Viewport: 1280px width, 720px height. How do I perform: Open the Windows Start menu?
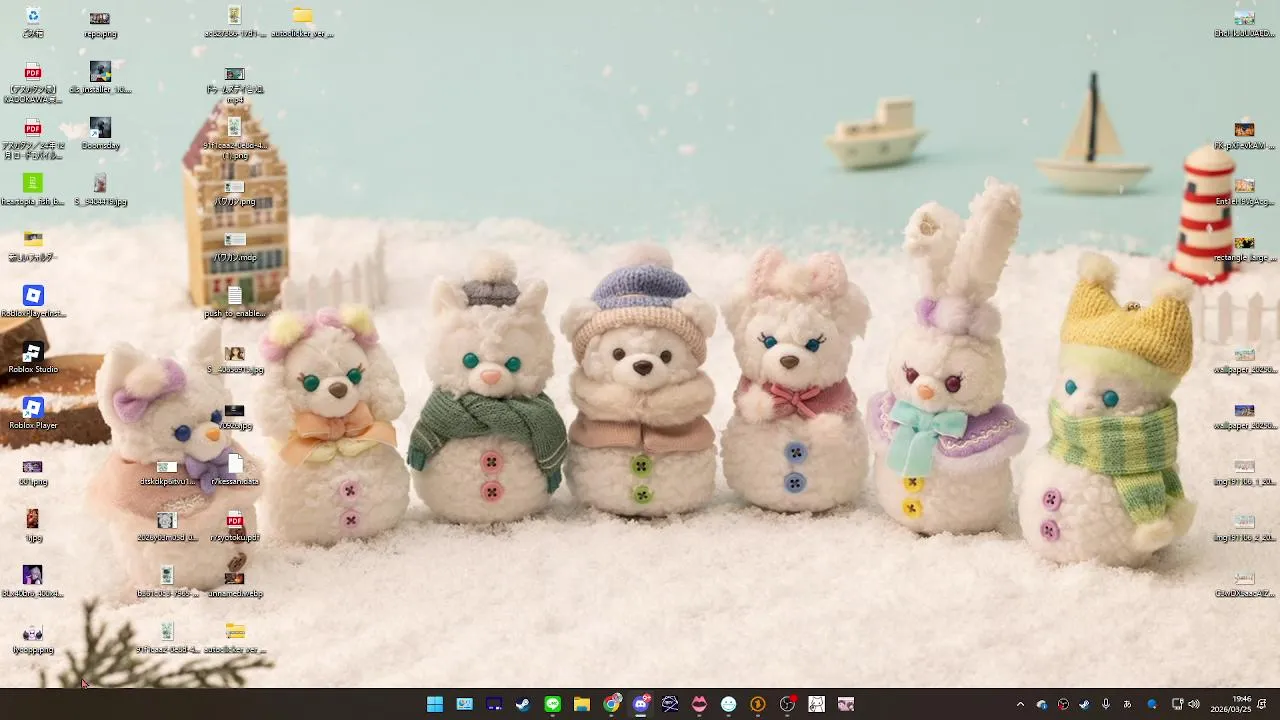435,704
